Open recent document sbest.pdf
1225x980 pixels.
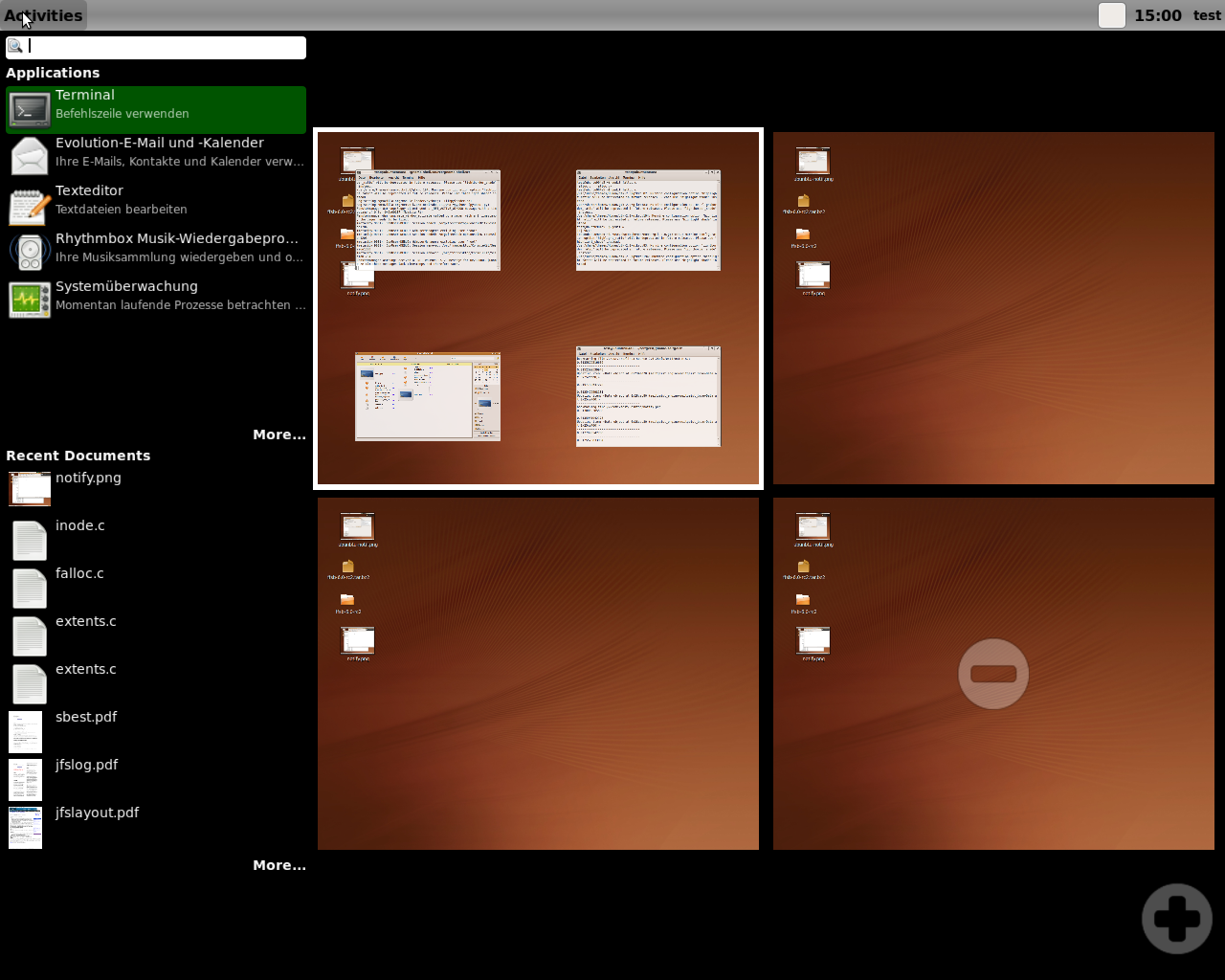(156, 732)
